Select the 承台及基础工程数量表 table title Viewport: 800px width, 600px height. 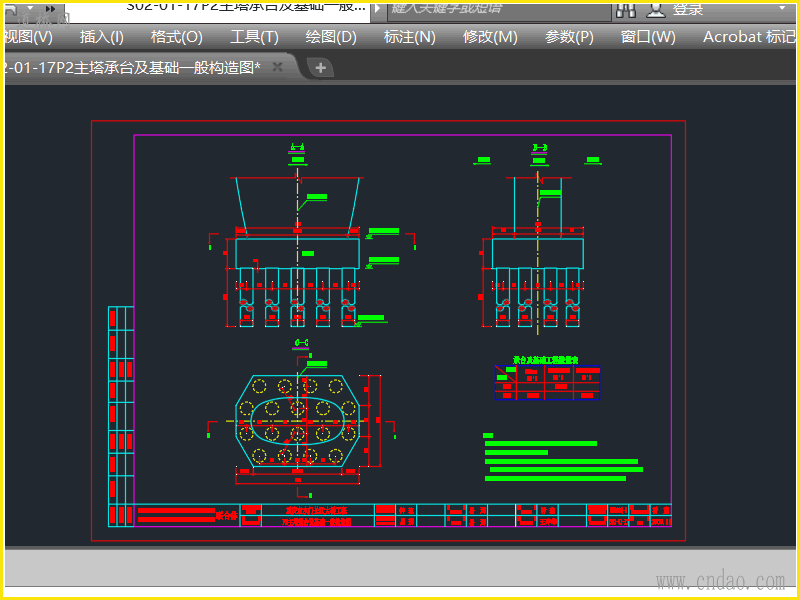tap(545, 360)
